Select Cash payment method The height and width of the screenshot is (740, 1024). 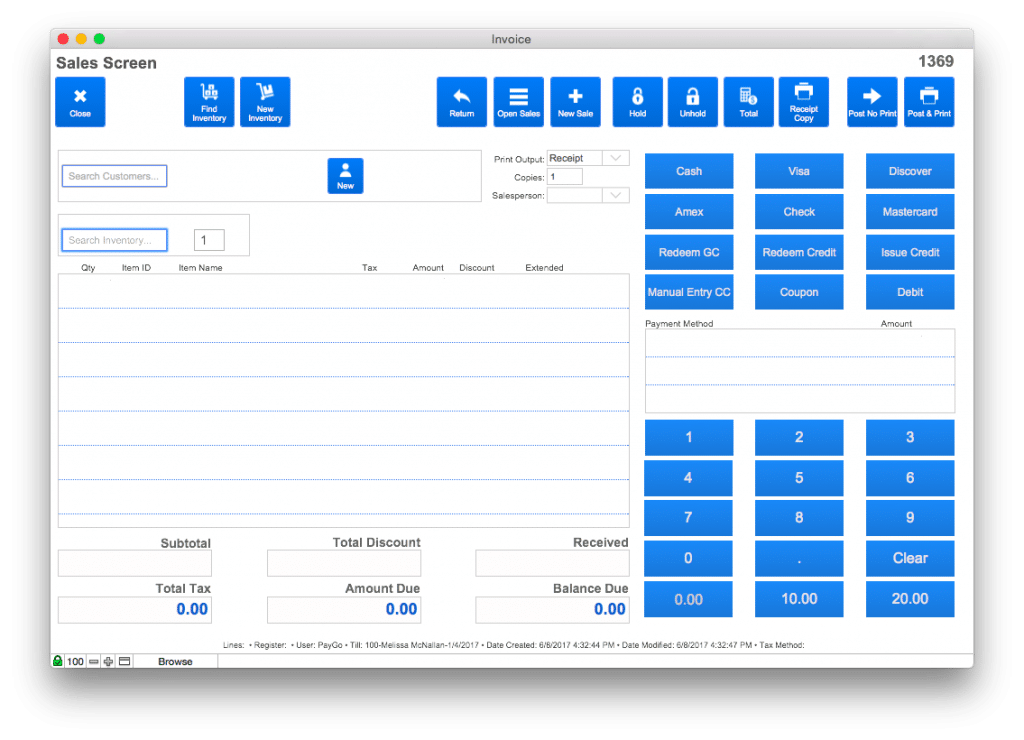point(688,171)
